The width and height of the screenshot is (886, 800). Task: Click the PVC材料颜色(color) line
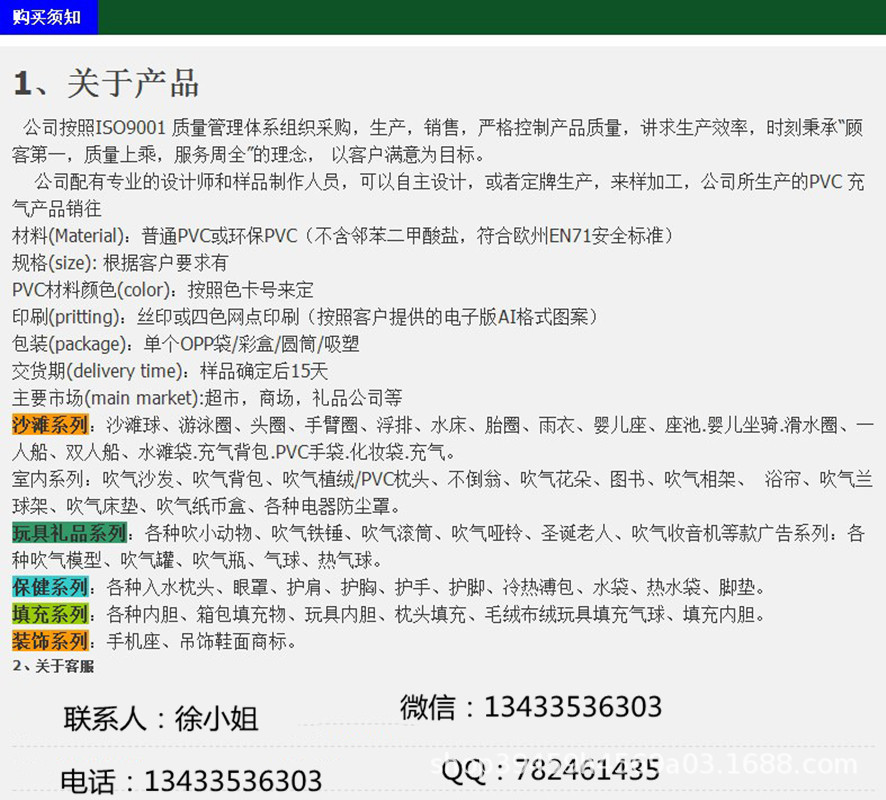pos(163,290)
